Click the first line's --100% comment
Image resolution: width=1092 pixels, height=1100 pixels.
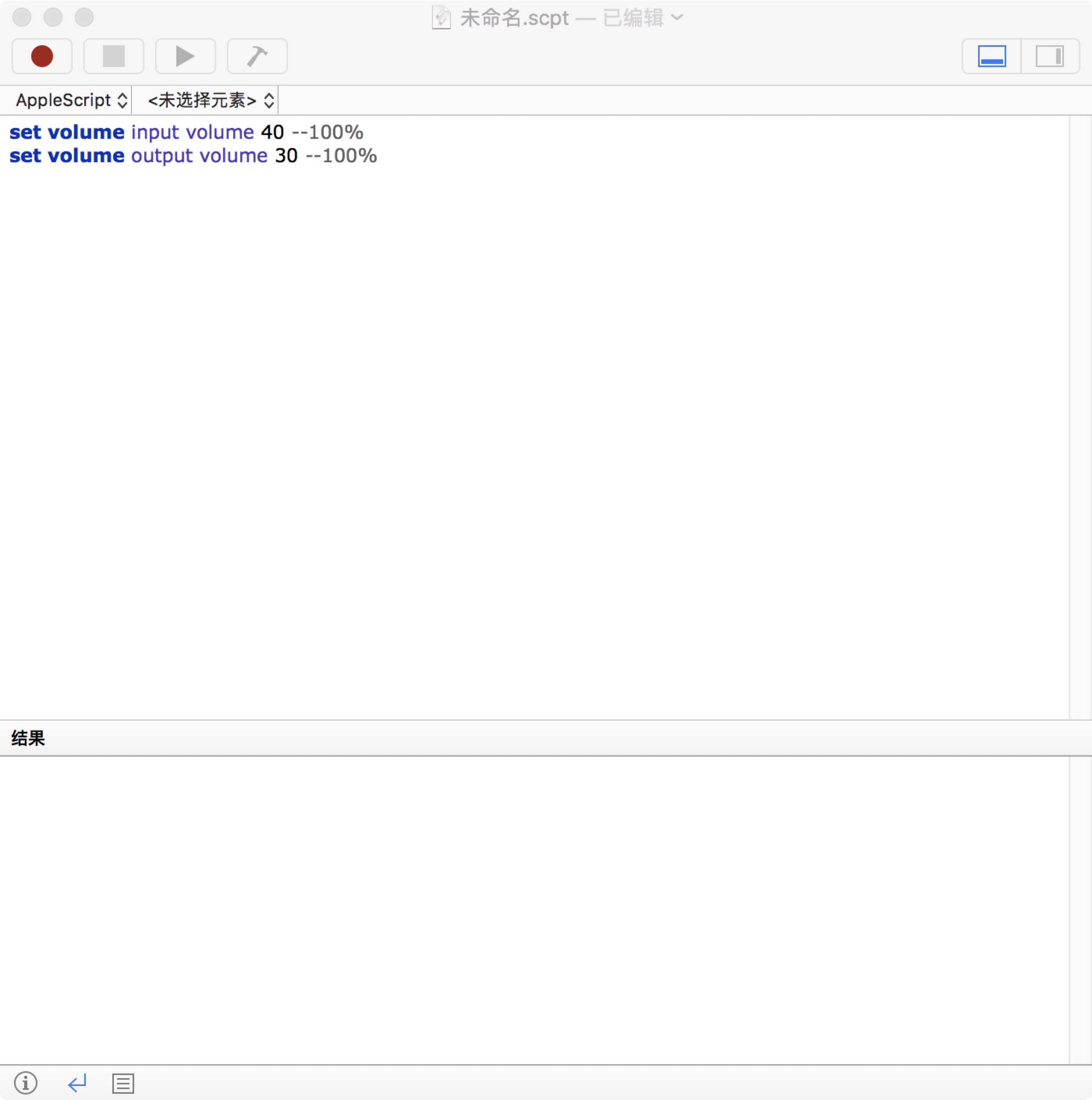click(327, 132)
